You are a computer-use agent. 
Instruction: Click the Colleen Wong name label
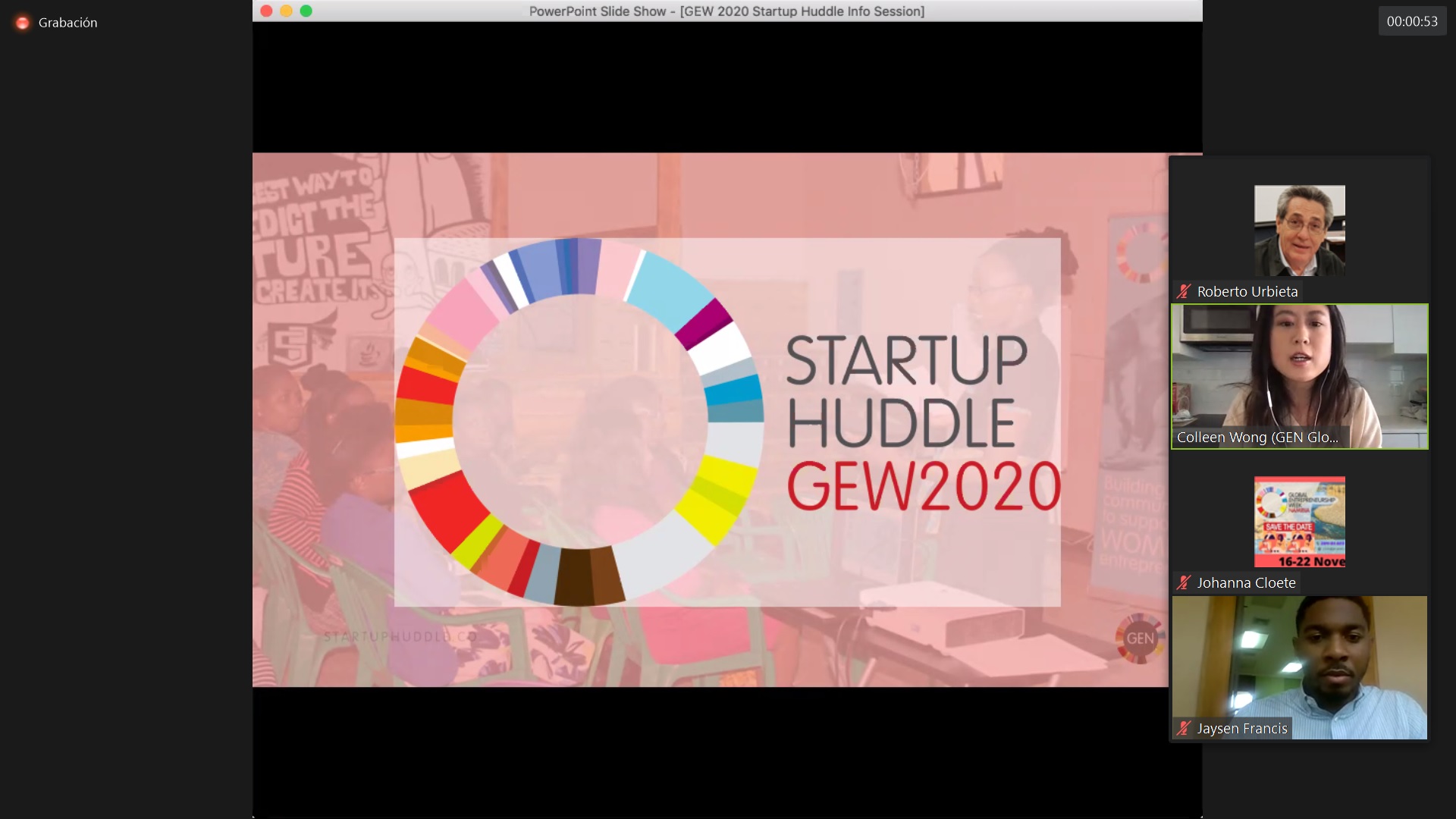point(1257,438)
